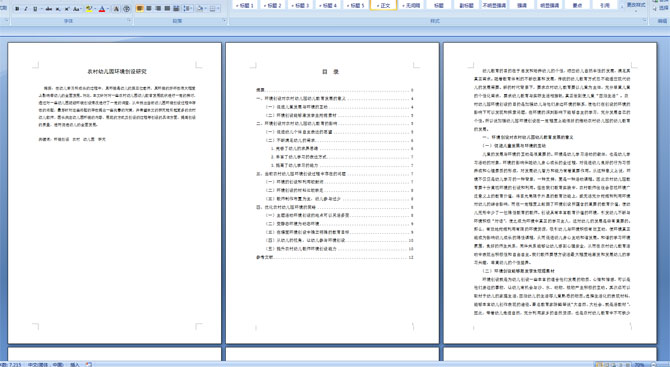Apply subscript formatting icon
Image resolution: width=670 pixels, height=367 pixels.
(x=58, y=9)
